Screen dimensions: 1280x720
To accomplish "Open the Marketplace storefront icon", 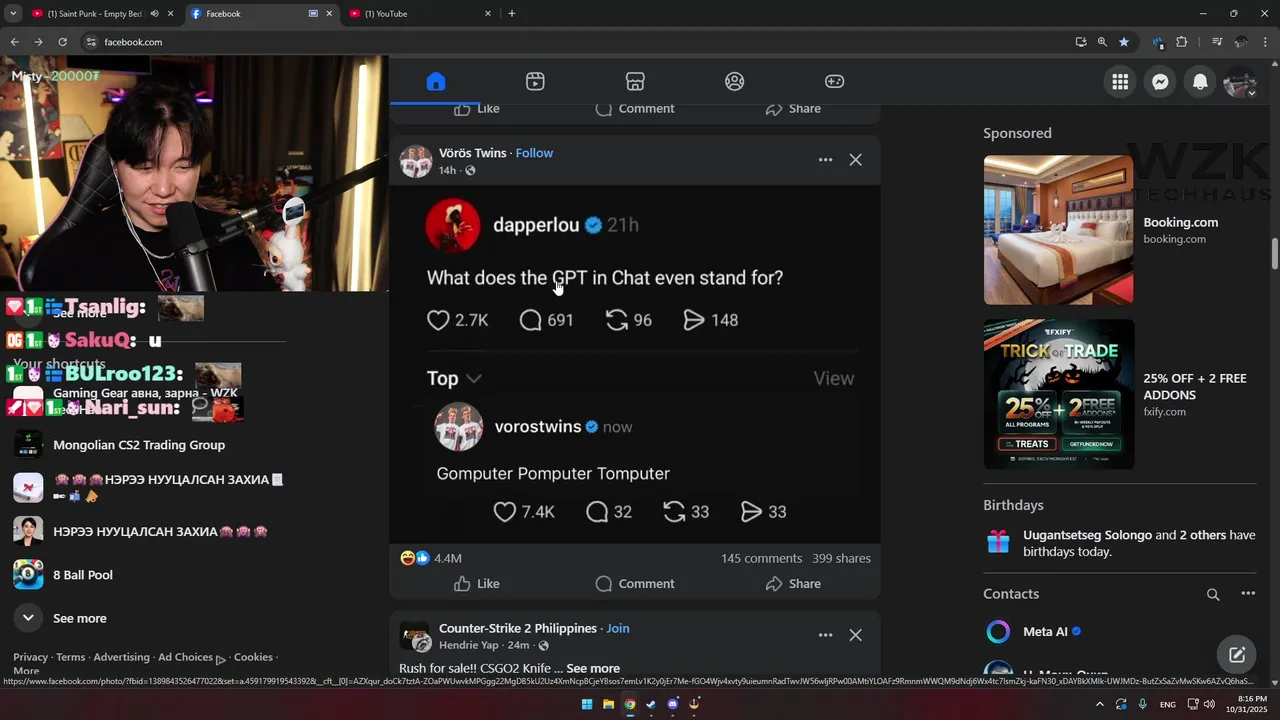I will coord(635,82).
